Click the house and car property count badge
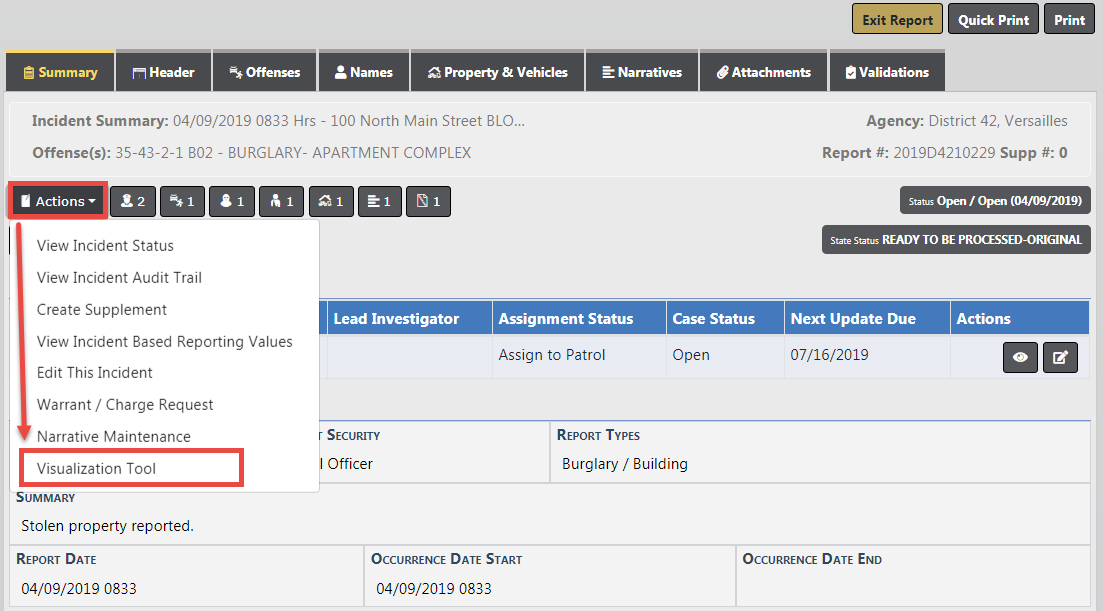This screenshot has height=611, width=1103. tap(330, 201)
